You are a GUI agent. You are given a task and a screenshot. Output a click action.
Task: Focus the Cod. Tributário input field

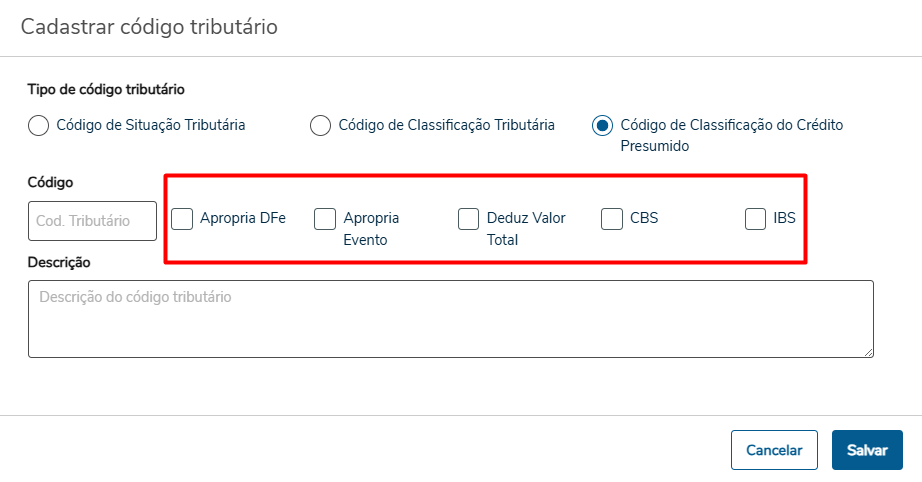(x=92, y=221)
